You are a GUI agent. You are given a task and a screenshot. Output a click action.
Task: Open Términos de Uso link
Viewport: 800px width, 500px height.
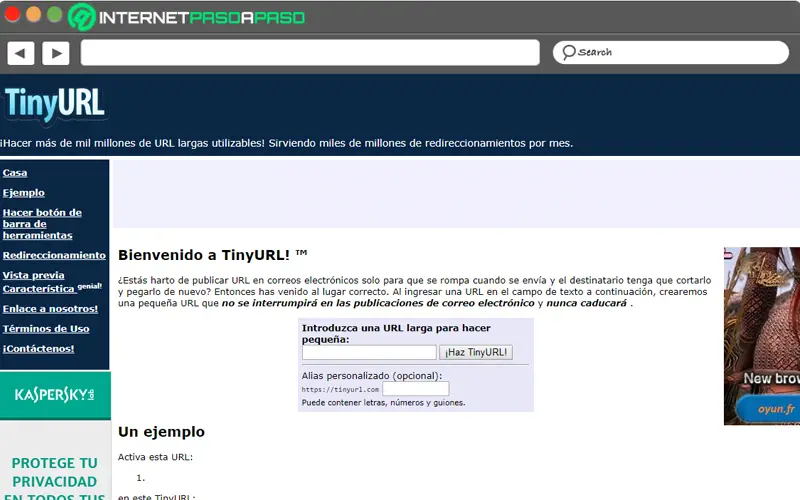[46, 329]
